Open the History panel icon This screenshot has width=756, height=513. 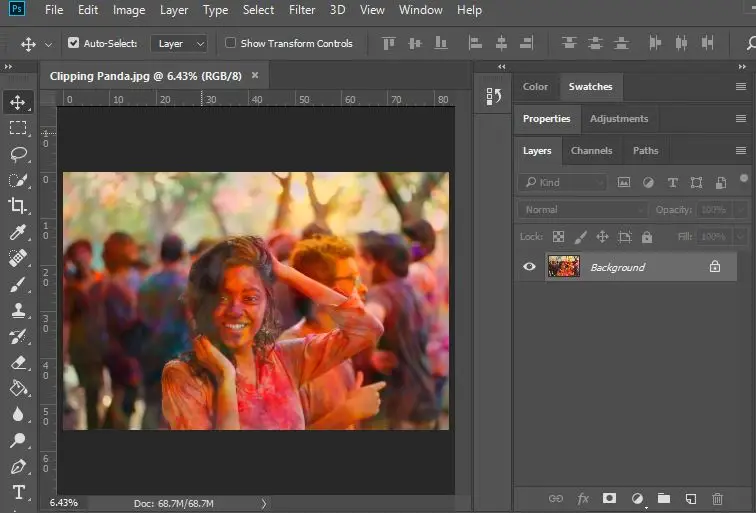(493, 96)
